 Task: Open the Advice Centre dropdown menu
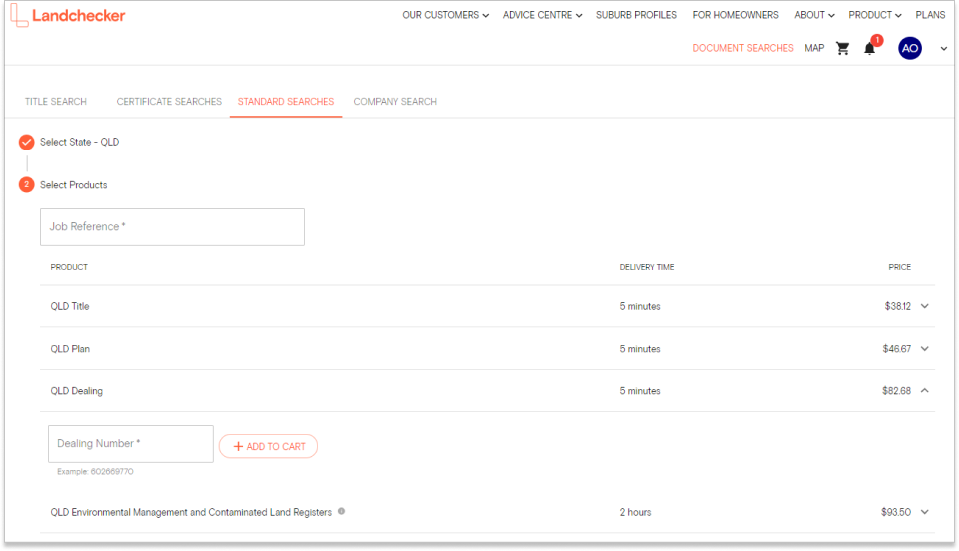pos(542,15)
